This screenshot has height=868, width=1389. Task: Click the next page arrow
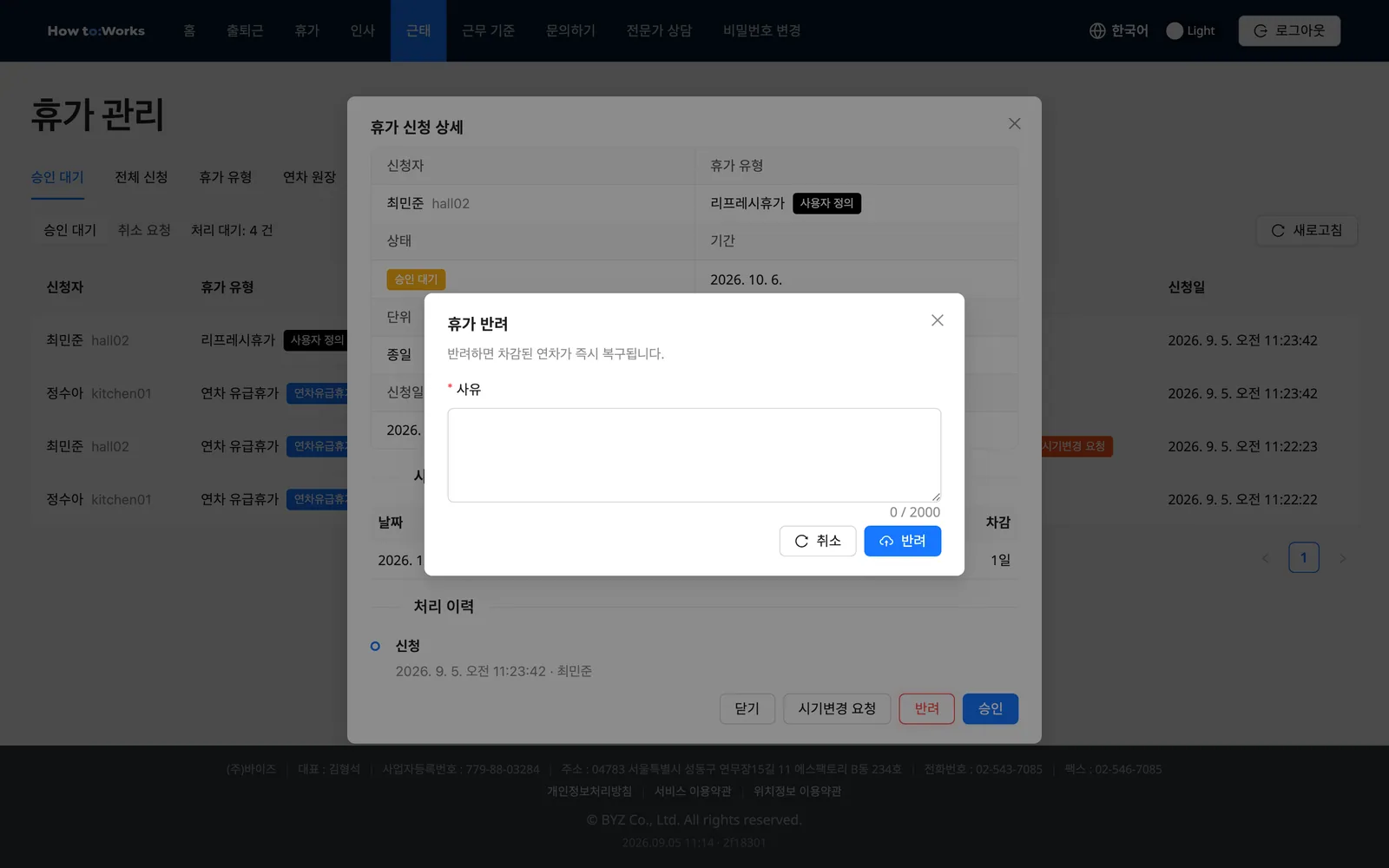click(x=1342, y=558)
